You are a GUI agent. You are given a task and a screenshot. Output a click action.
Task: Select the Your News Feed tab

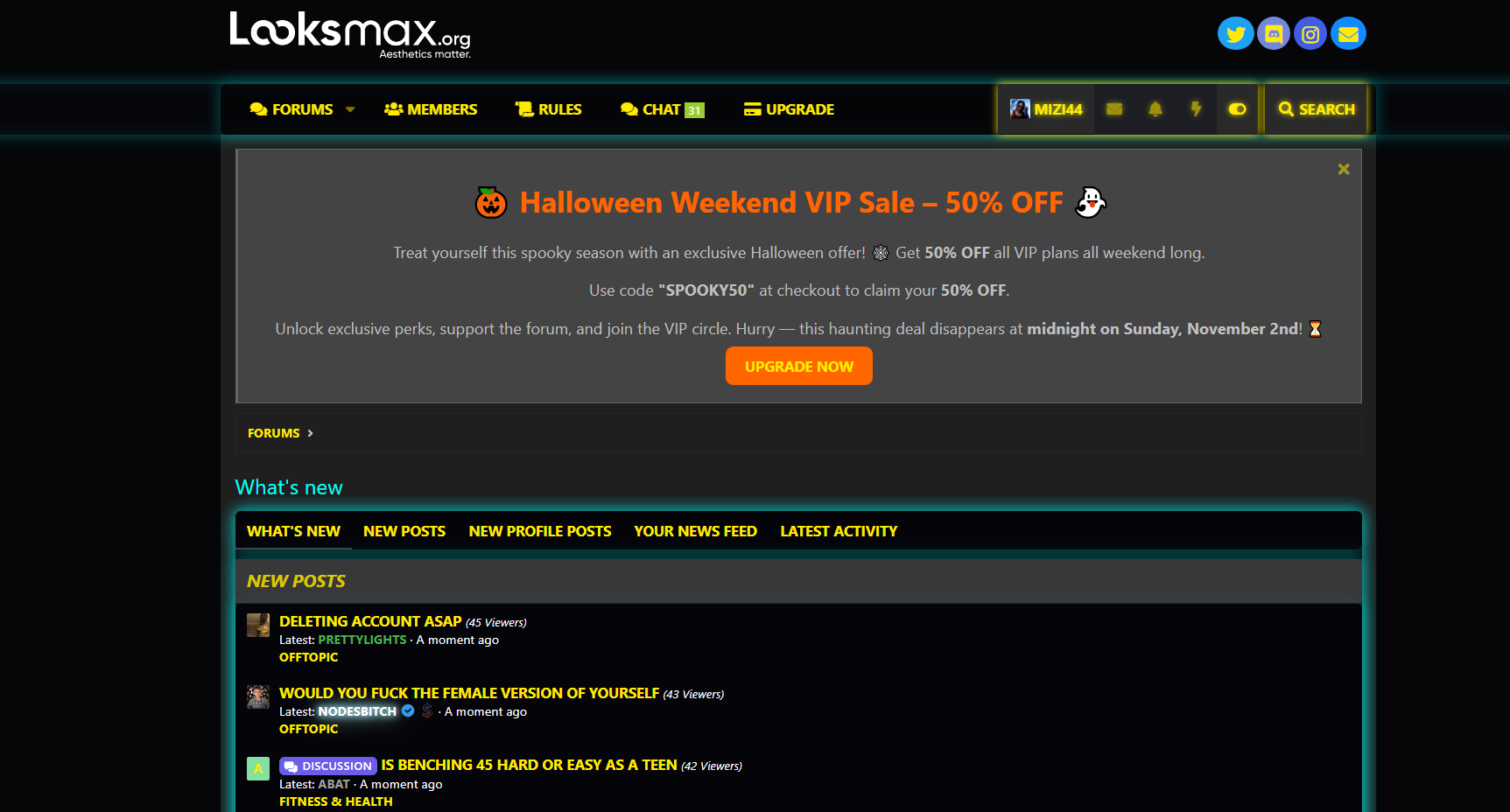[695, 531]
